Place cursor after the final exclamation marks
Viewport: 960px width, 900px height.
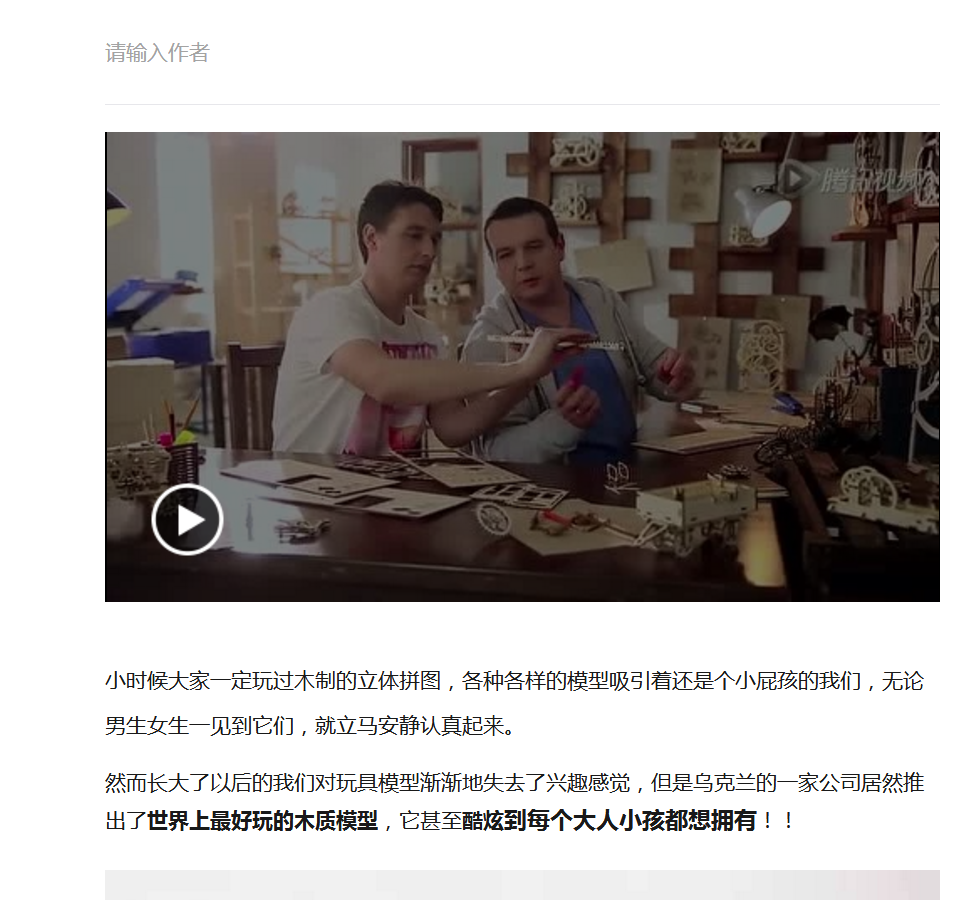[798, 821]
